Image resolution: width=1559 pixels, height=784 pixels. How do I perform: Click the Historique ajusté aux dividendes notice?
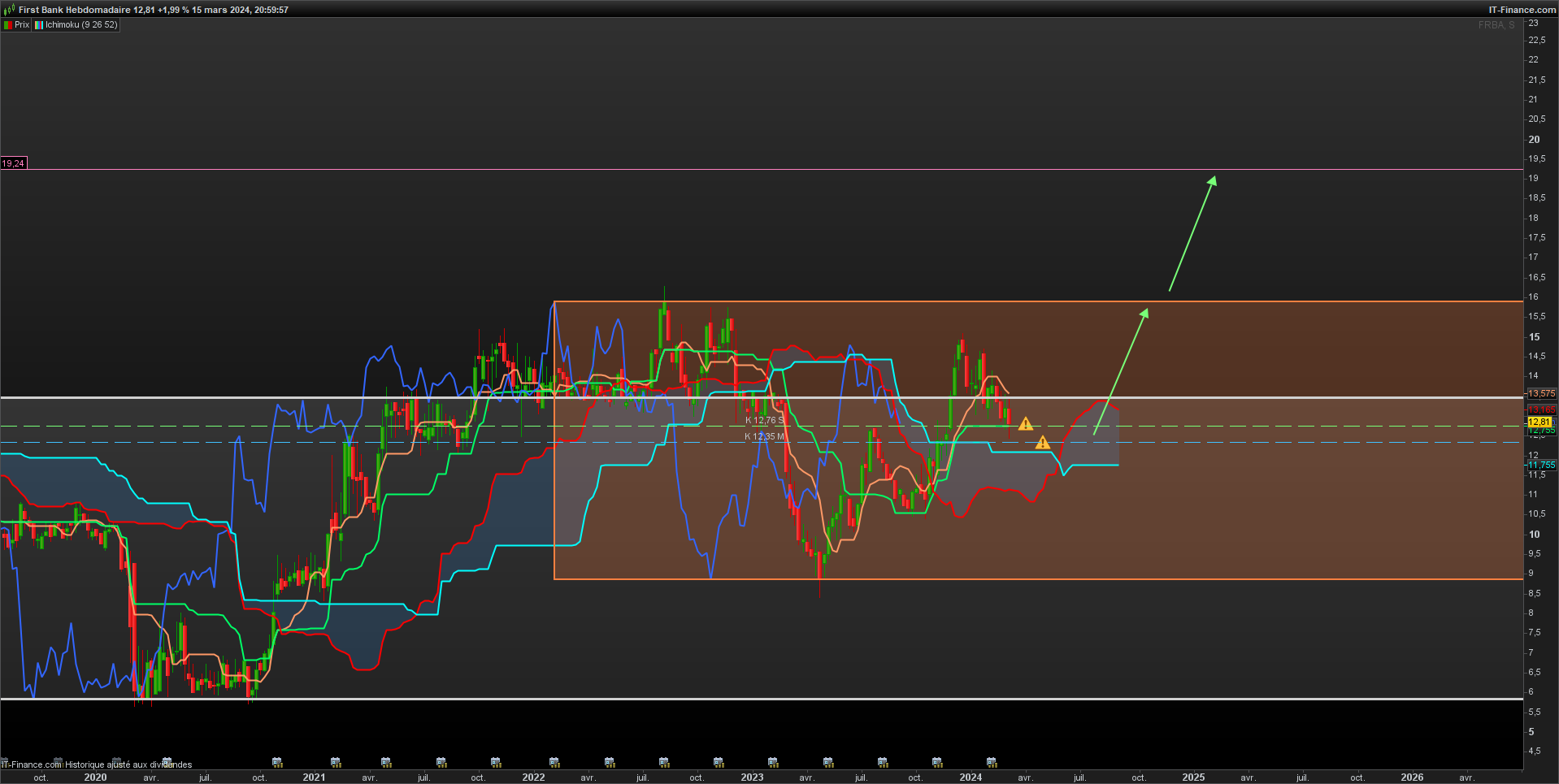[128, 765]
